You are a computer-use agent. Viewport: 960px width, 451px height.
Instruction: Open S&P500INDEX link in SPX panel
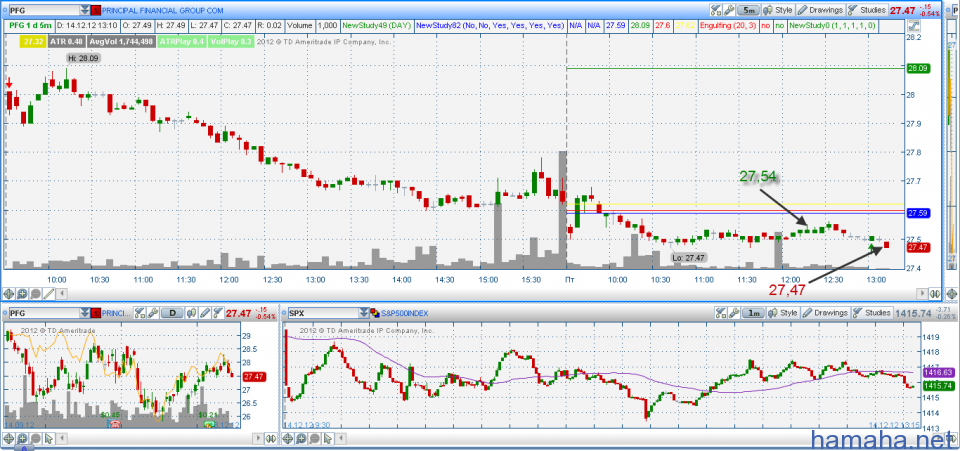405,313
